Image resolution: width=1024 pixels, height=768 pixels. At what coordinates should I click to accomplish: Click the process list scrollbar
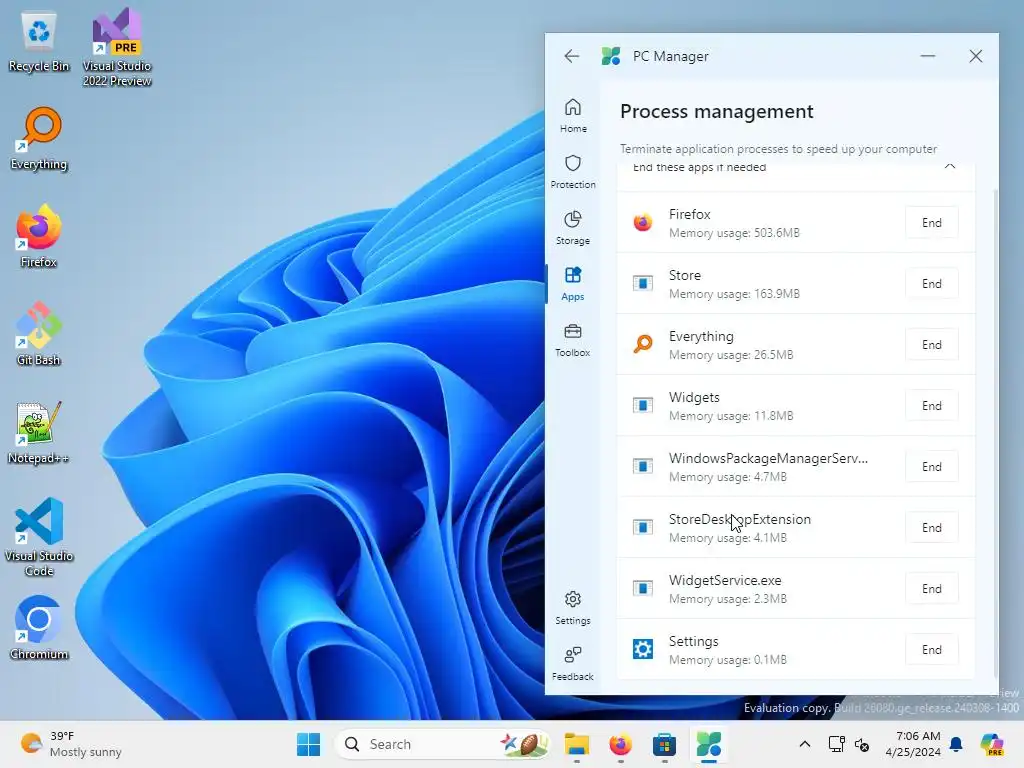coord(995,432)
